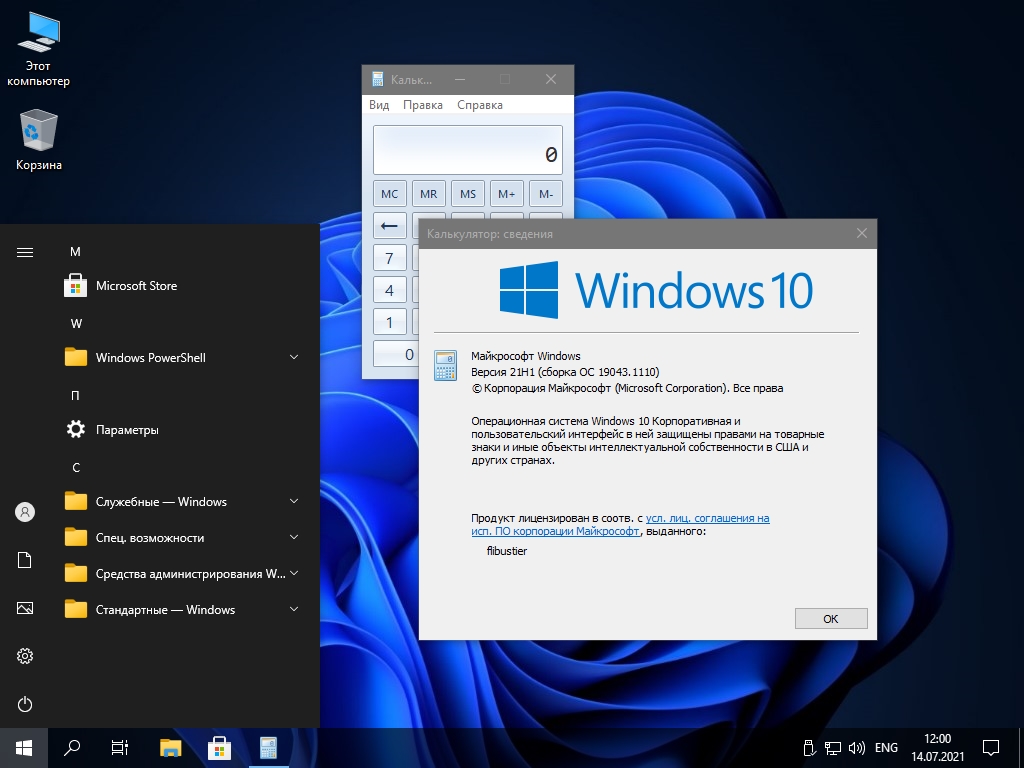Open File Explorer from the taskbar
Image resolution: width=1024 pixels, height=768 pixels.
tap(171, 747)
